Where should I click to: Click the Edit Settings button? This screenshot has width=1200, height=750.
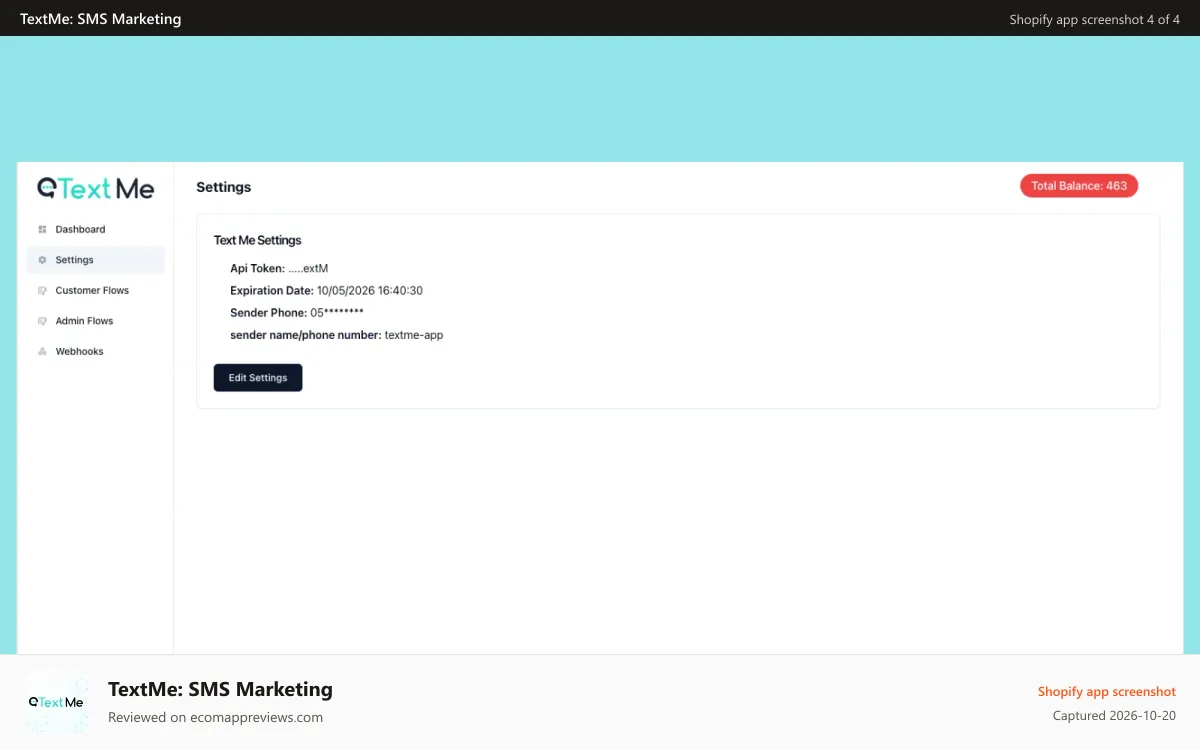258,378
